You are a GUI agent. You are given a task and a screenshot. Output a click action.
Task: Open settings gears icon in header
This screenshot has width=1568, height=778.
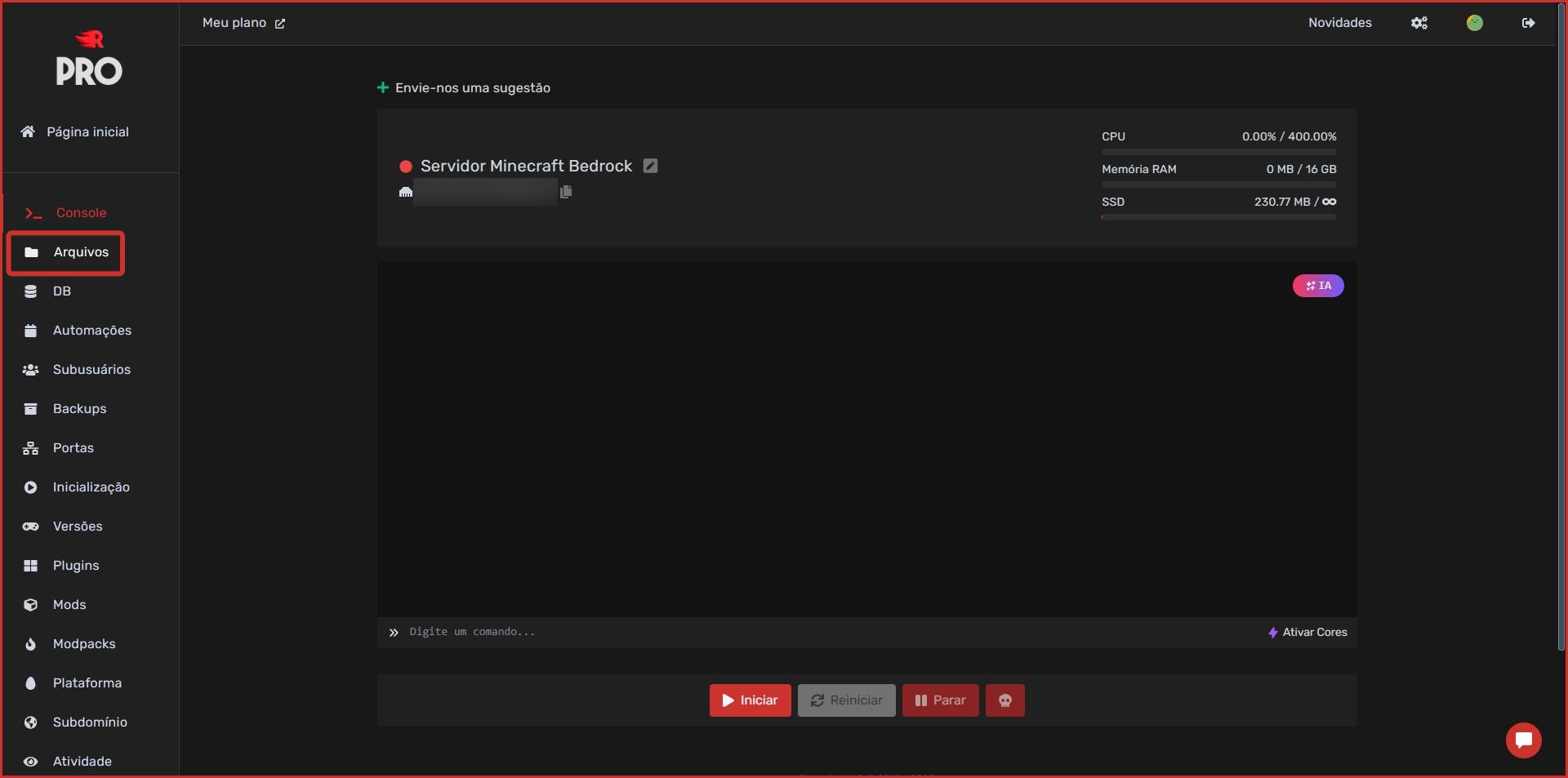tap(1419, 23)
